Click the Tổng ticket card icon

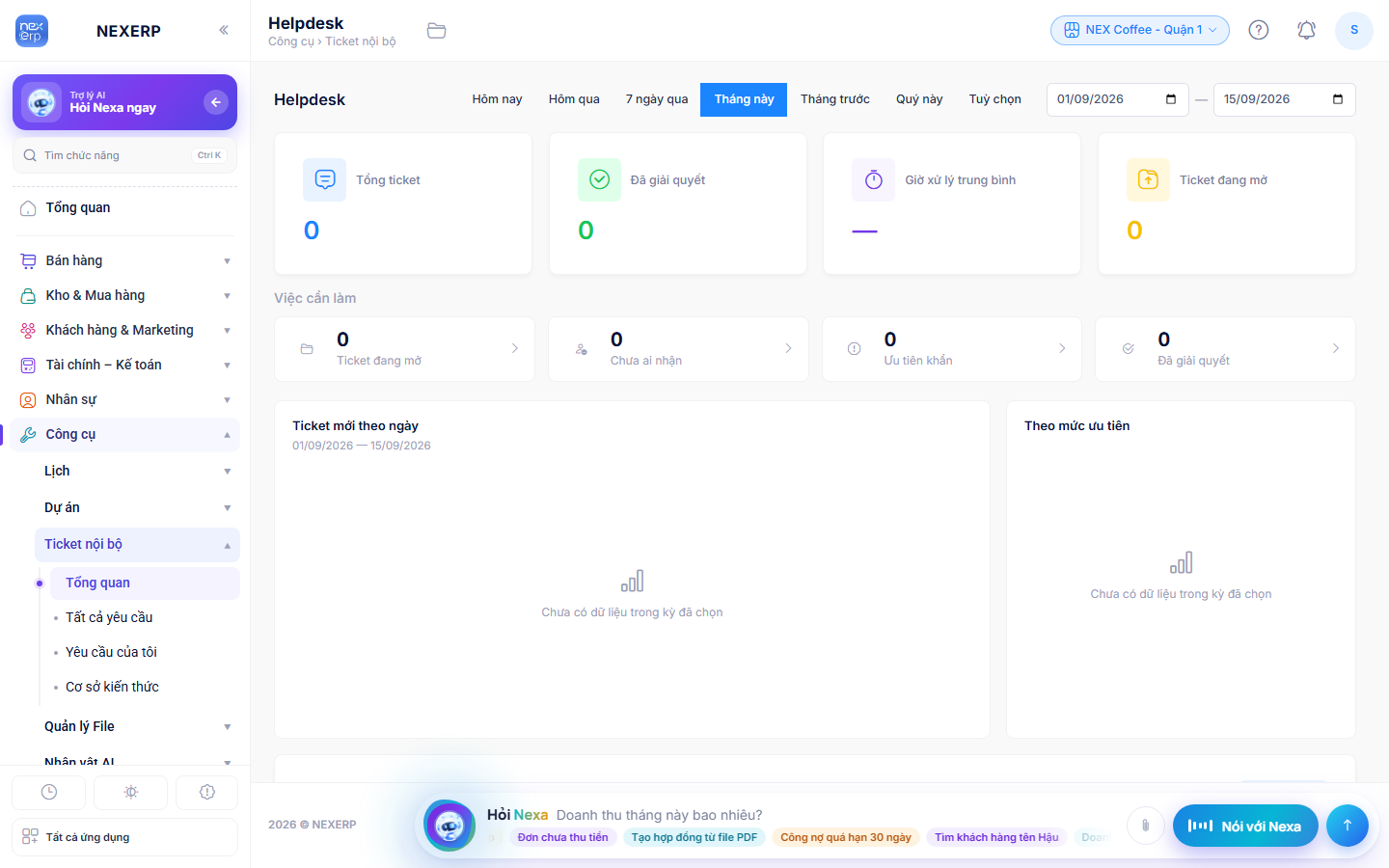pyautogui.click(x=325, y=179)
